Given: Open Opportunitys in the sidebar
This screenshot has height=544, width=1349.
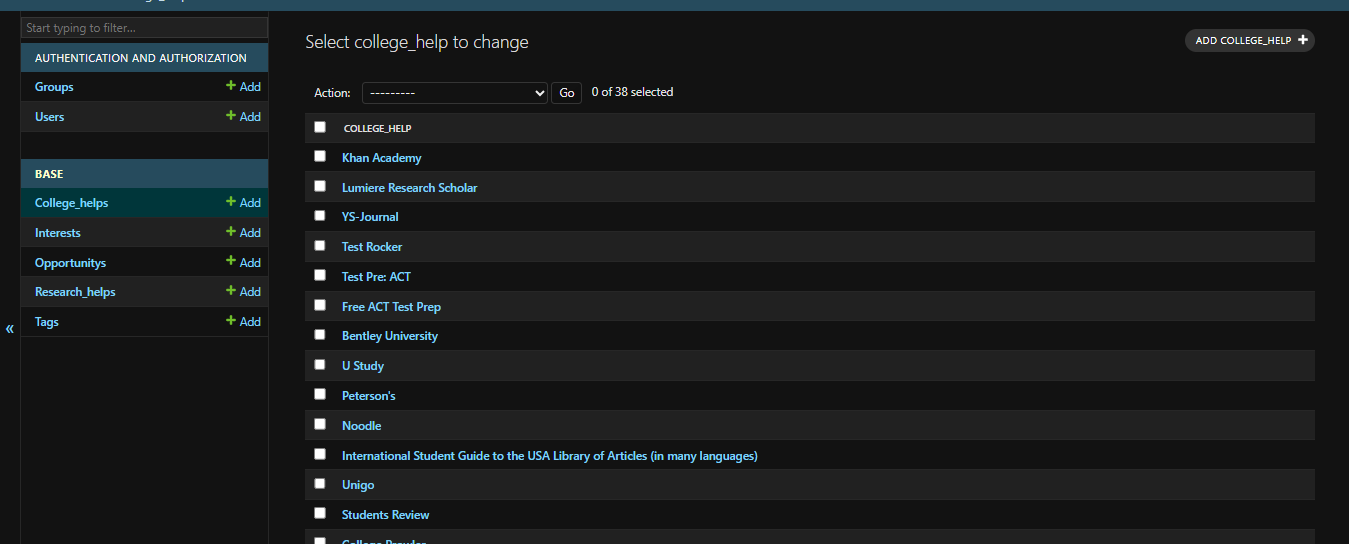Looking at the screenshot, I should 70,263.
